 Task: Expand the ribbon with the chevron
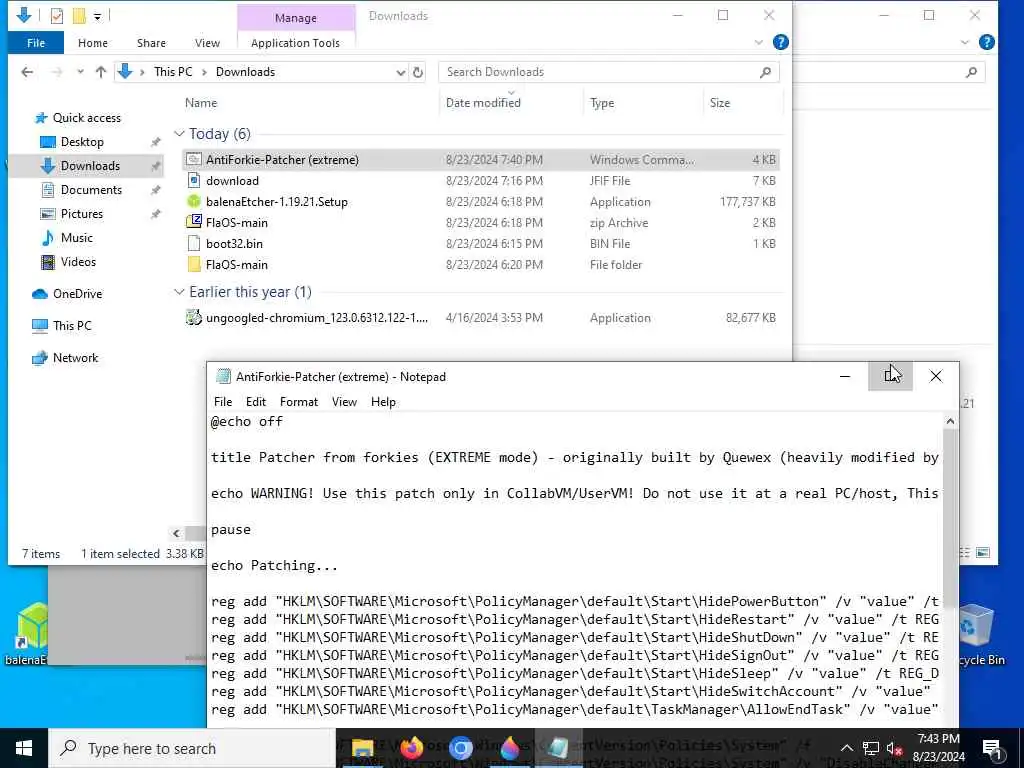coord(759,42)
